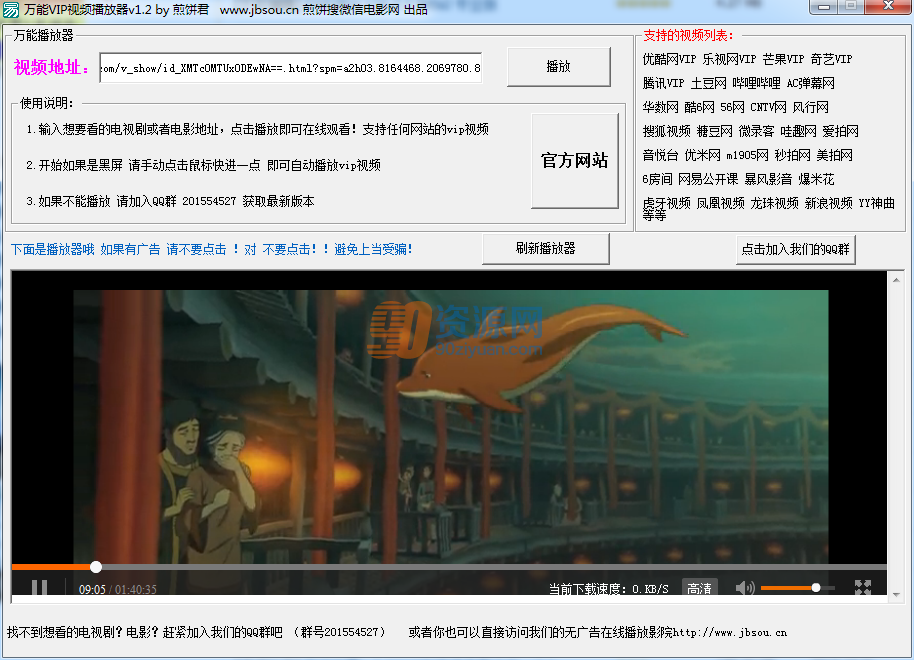
Task: Click 爱拍网 in the supported list
Action: pyautogui.click(x=841, y=131)
